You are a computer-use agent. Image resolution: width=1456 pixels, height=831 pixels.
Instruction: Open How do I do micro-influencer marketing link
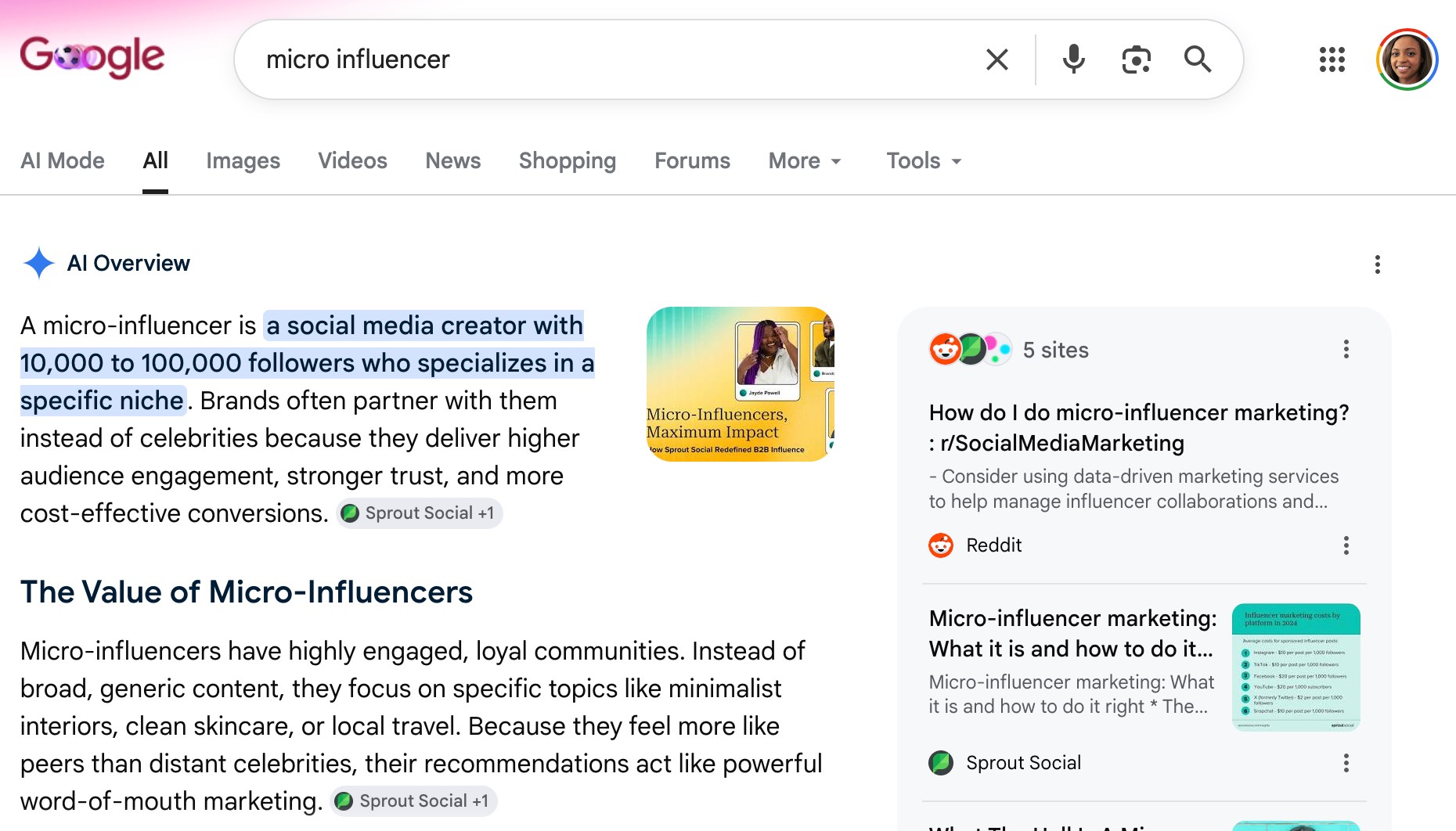click(1139, 428)
